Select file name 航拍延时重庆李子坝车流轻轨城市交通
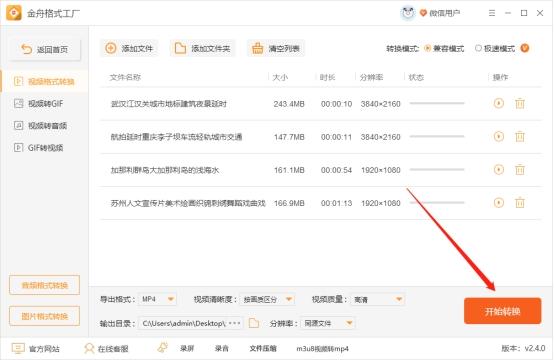 tap(176, 137)
